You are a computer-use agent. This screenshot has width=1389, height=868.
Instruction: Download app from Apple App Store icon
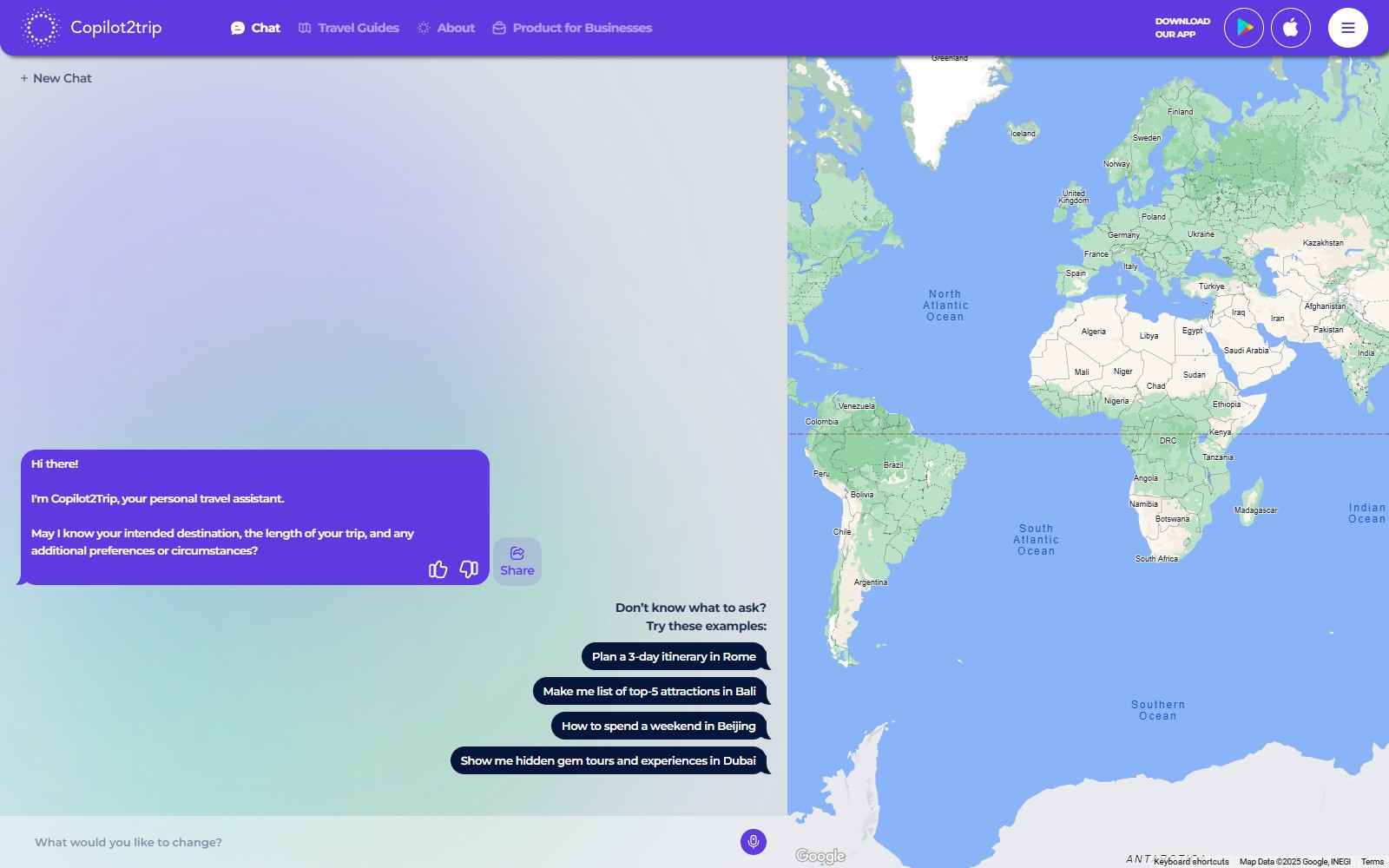coord(1291,28)
